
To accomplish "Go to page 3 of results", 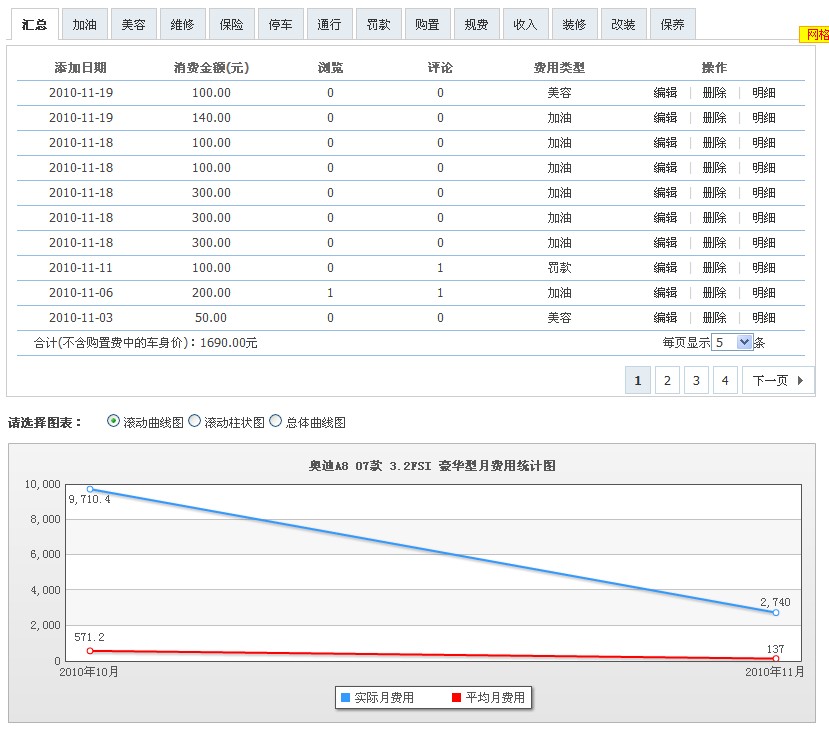I will point(696,380).
